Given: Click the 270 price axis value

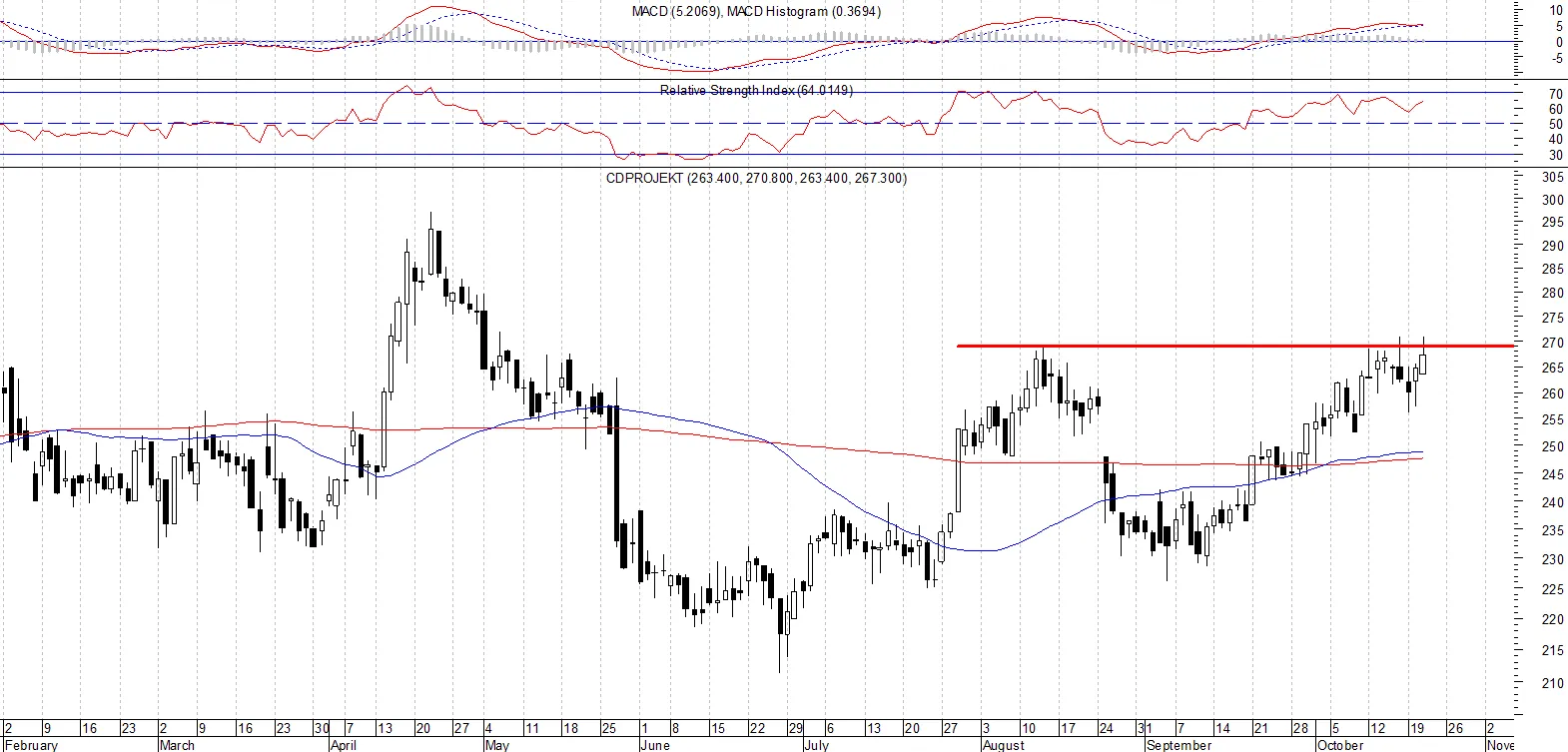Looking at the screenshot, I should pos(1553,343).
